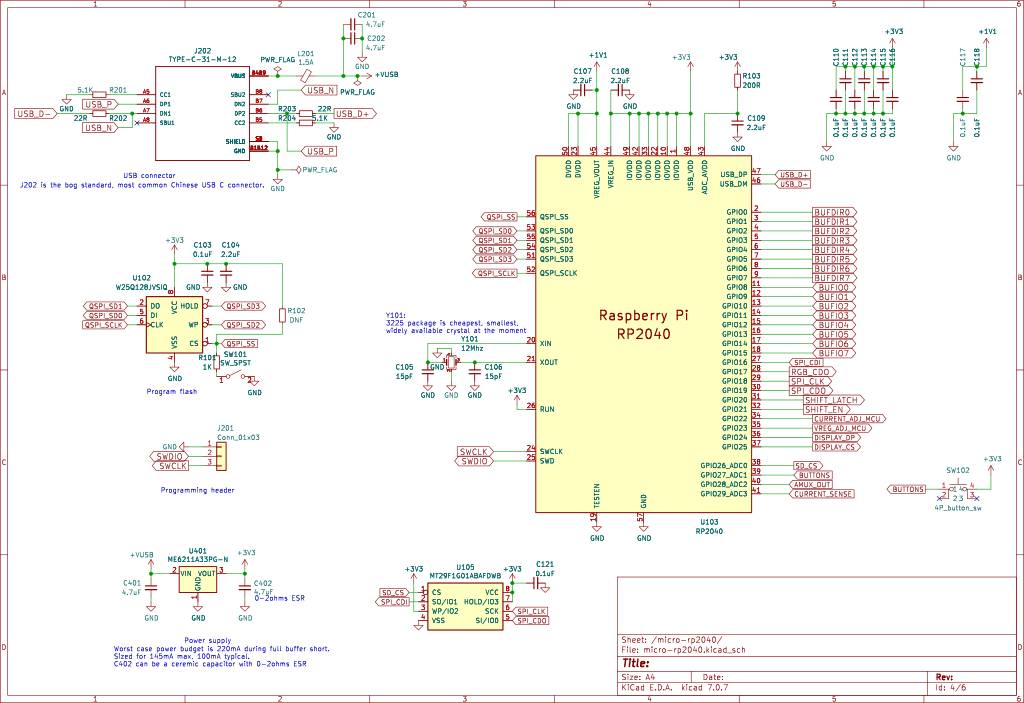Select the C109 2.2uF capacitor label

756,123
